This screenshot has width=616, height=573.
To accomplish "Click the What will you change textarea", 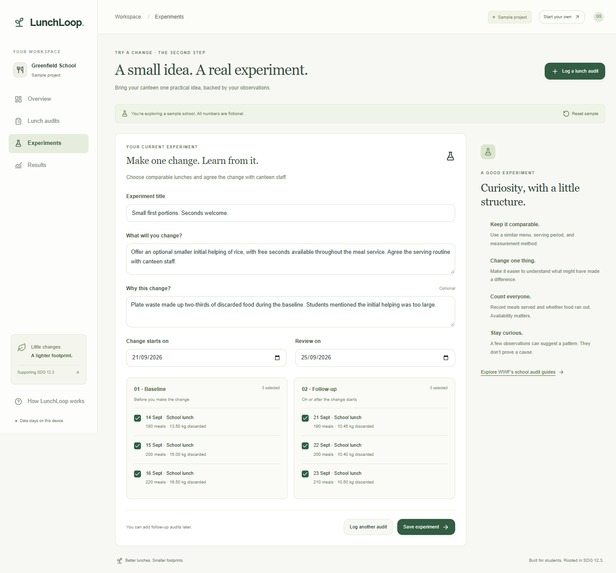I will (x=291, y=259).
